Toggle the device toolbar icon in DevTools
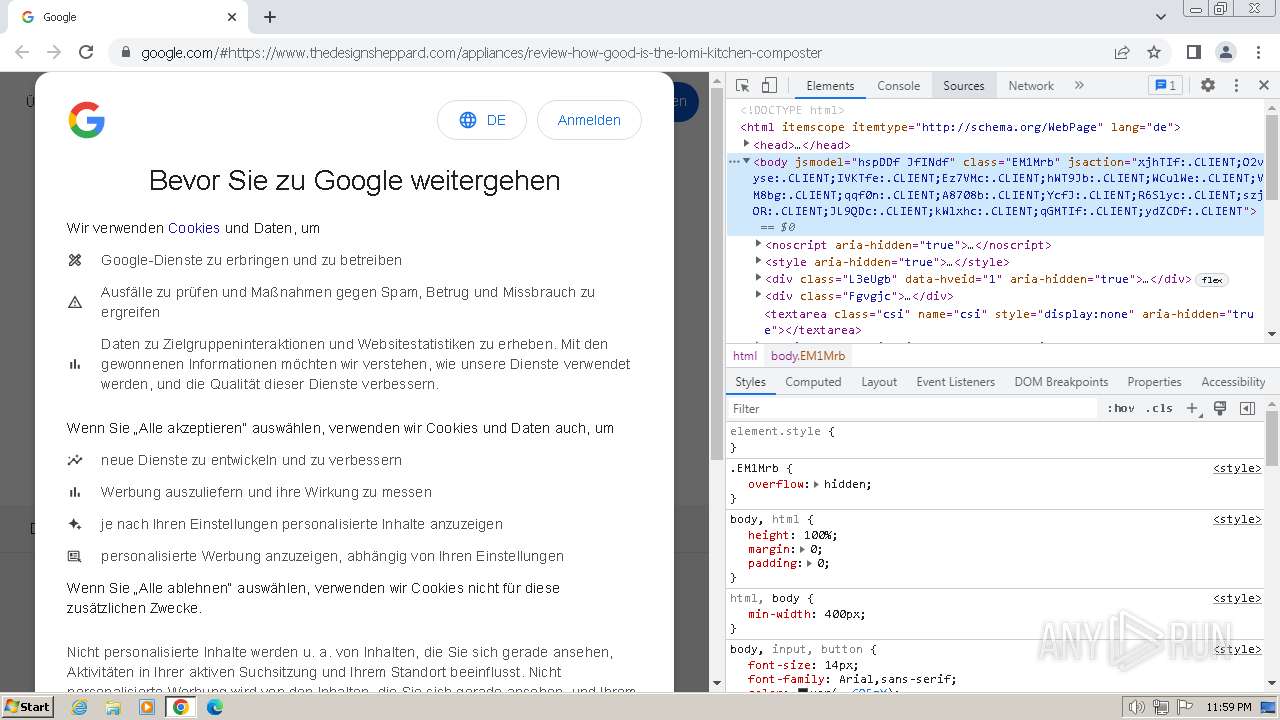The image size is (1280, 720). [x=769, y=86]
